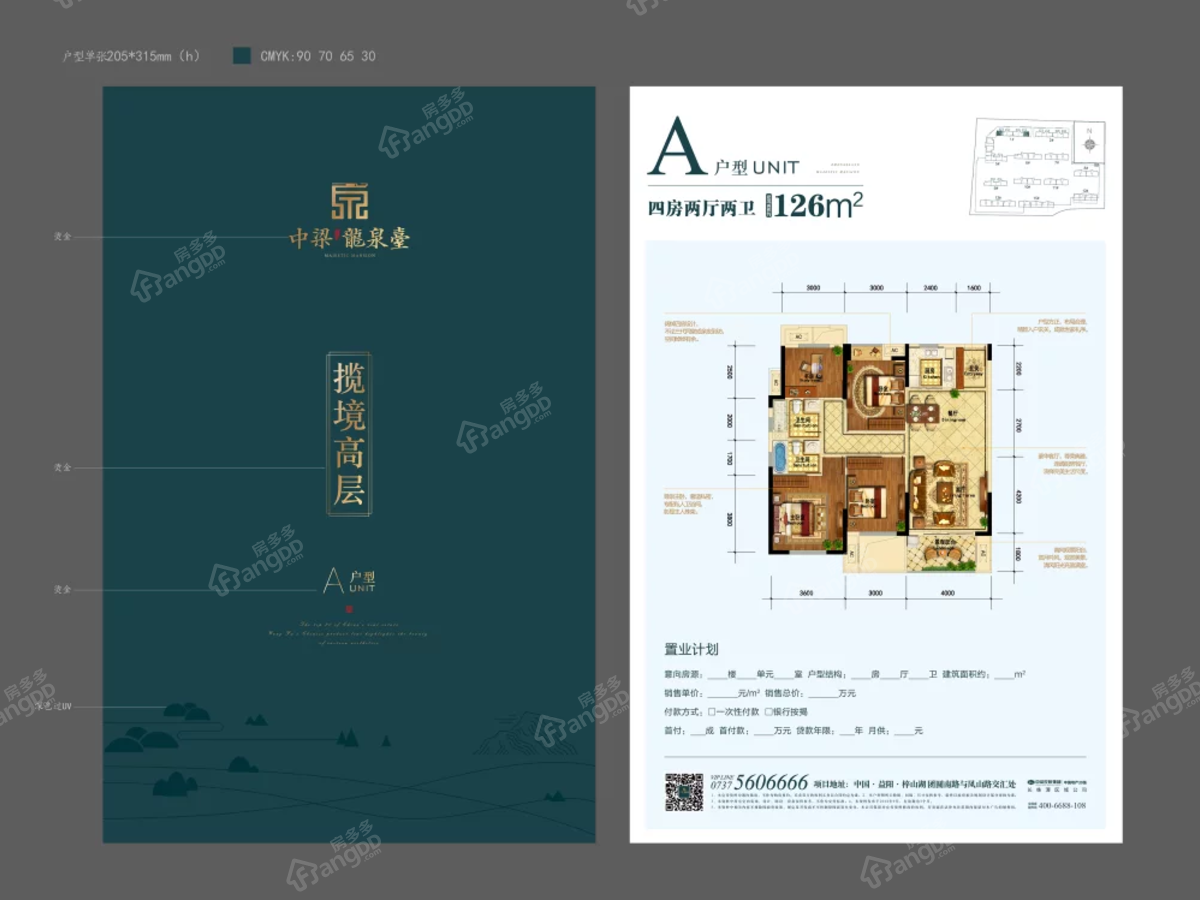Click the 0737 5606666 VIP phone number

tap(760, 782)
